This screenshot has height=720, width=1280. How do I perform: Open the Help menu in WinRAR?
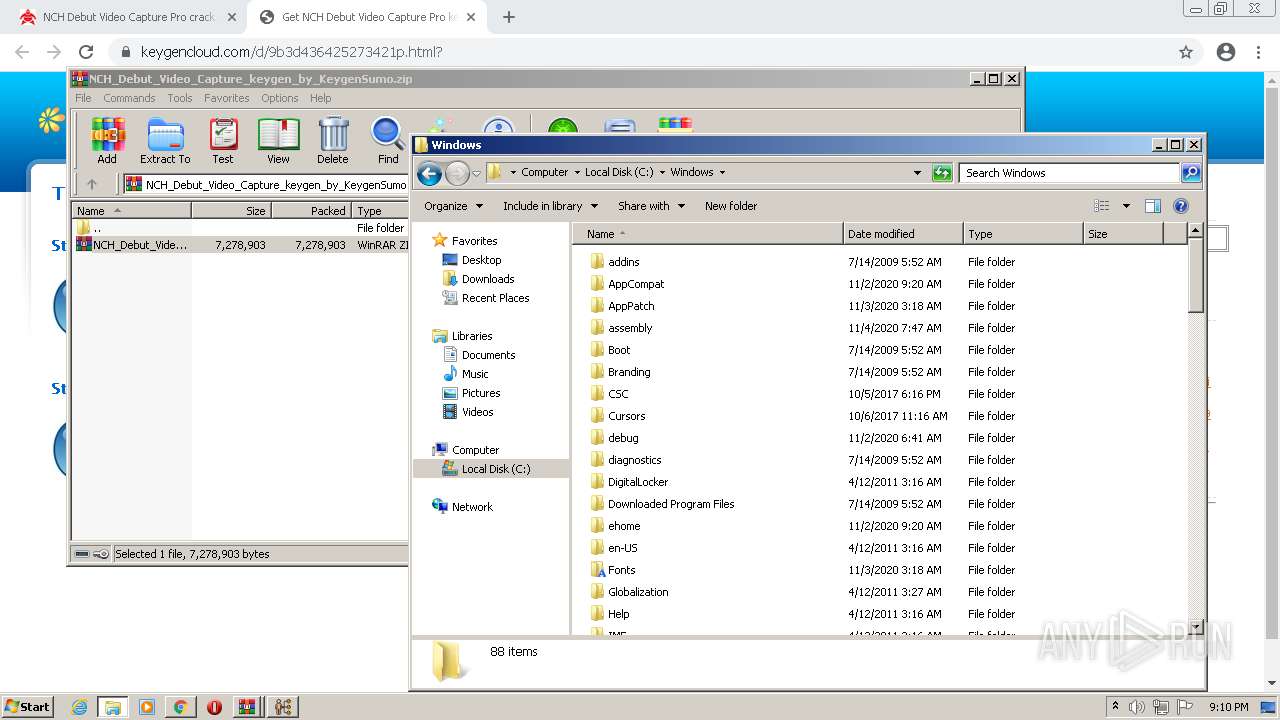320,98
